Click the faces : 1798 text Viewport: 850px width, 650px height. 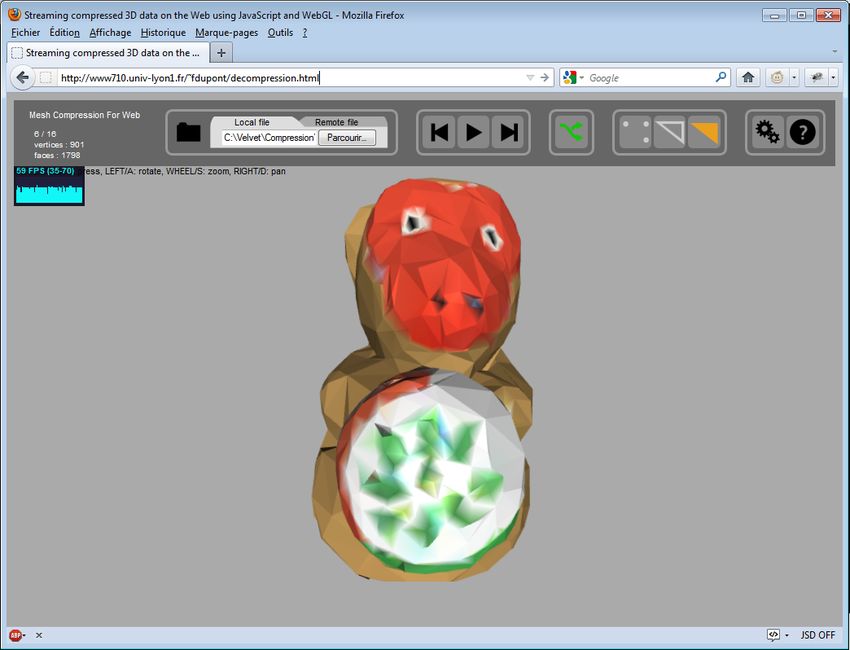click(57, 155)
